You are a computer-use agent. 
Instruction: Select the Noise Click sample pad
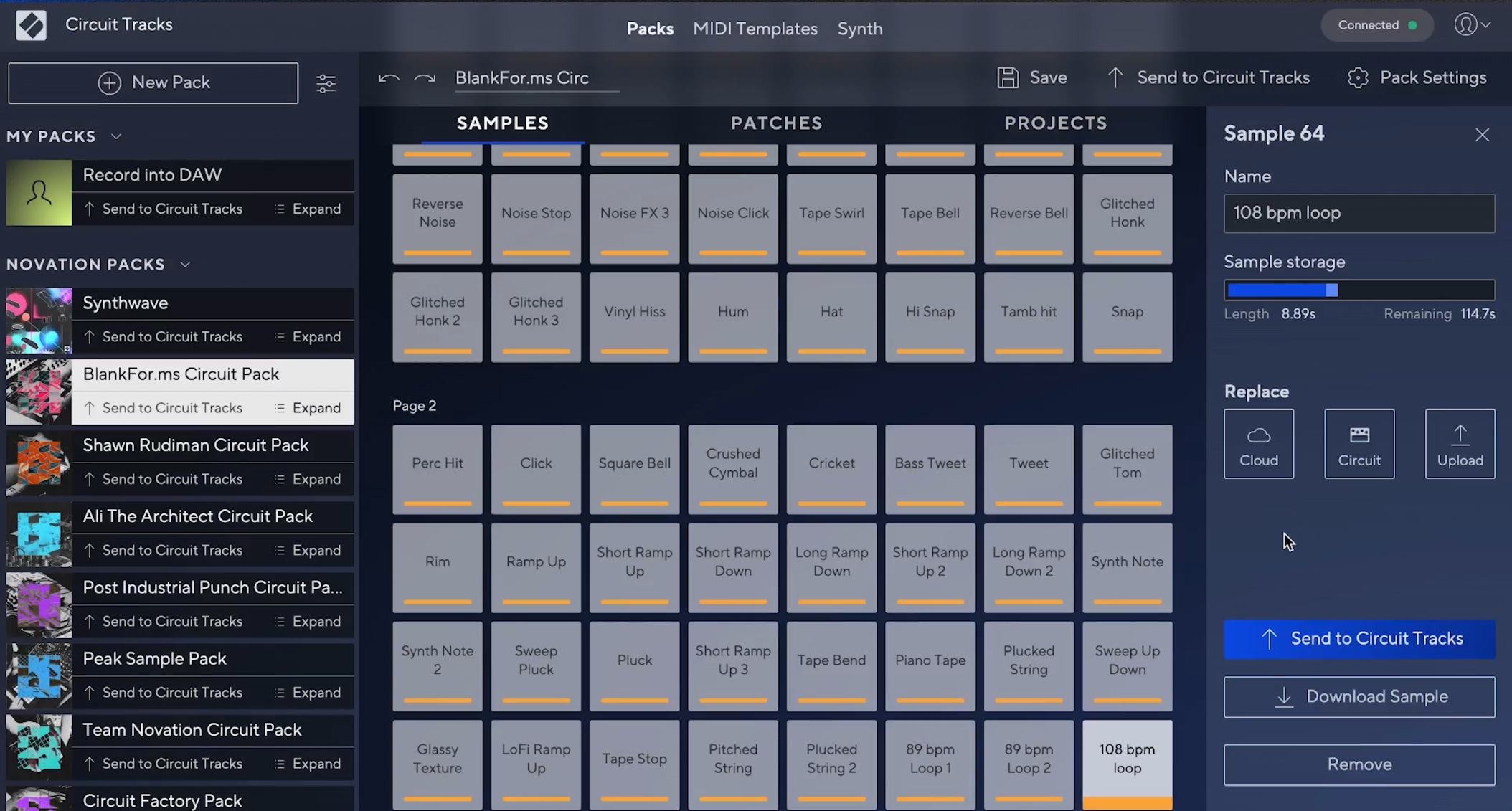[733, 219]
